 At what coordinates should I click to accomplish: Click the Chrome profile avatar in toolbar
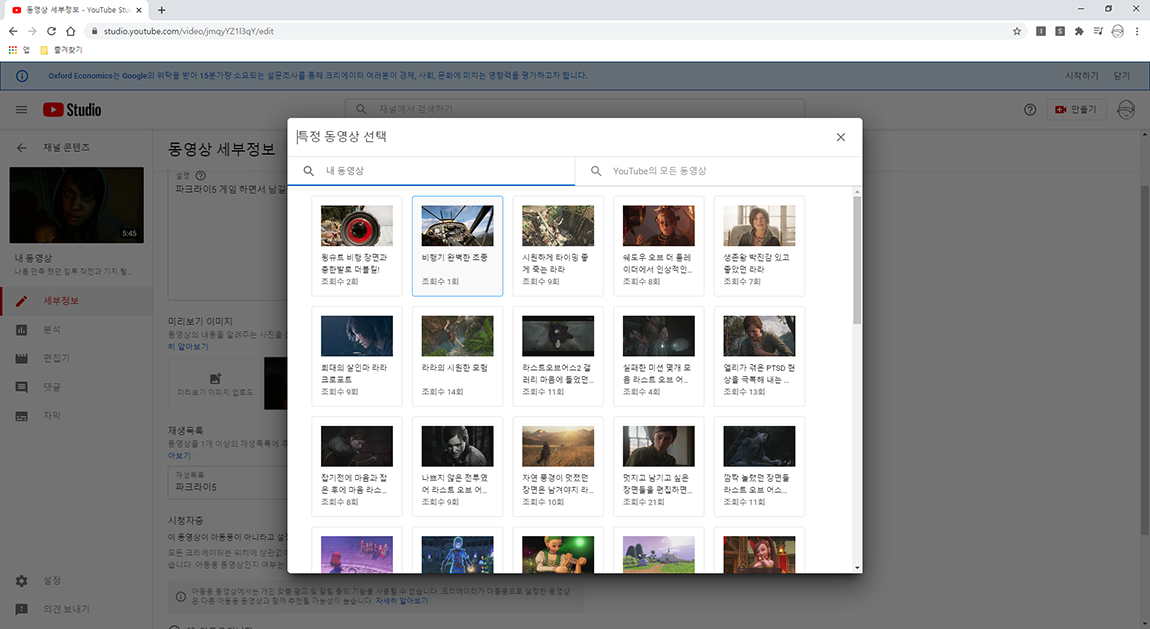coord(1118,31)
